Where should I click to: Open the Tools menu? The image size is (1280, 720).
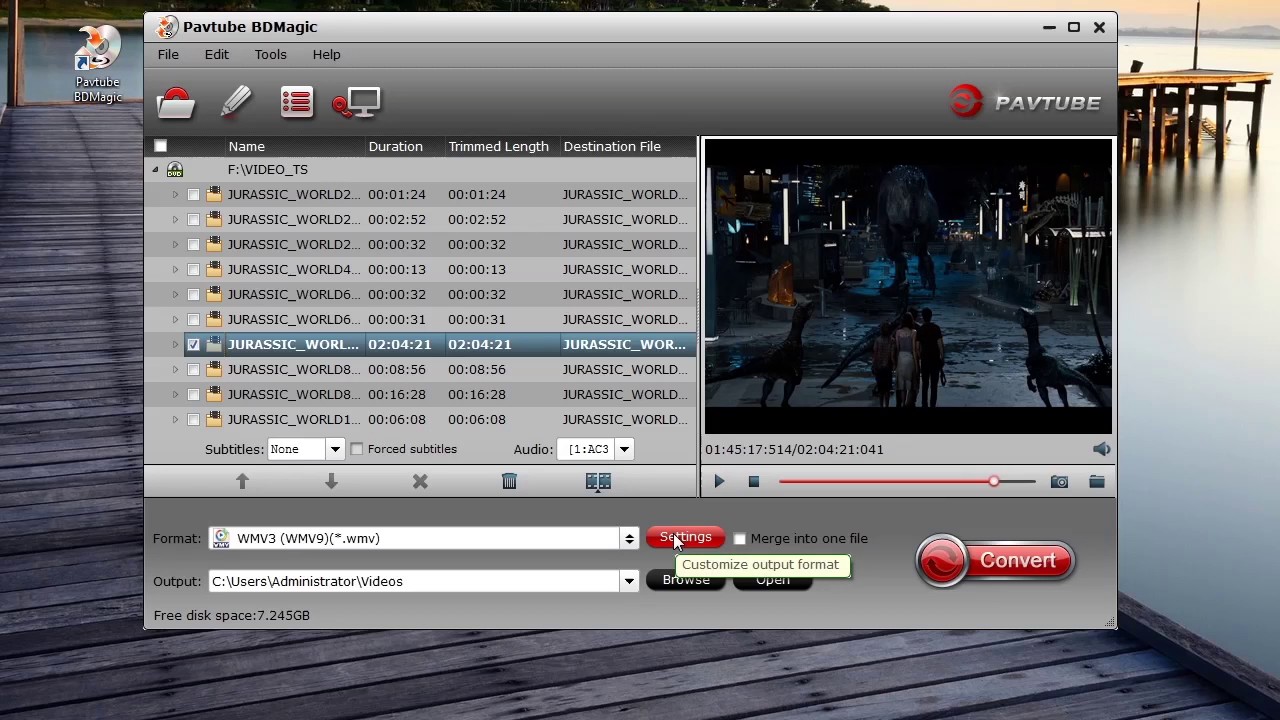pyautogui.click(x=270, y=54)
